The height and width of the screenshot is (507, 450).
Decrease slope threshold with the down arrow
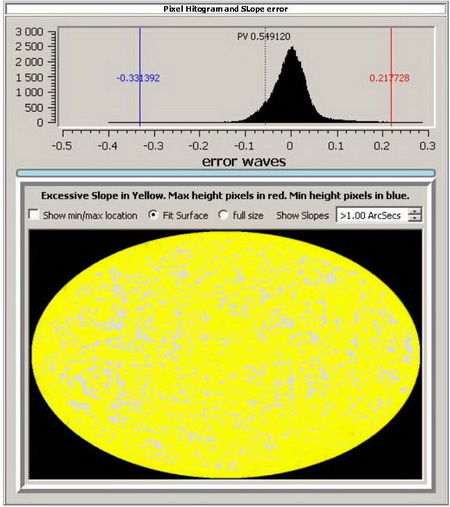point(415,218)
